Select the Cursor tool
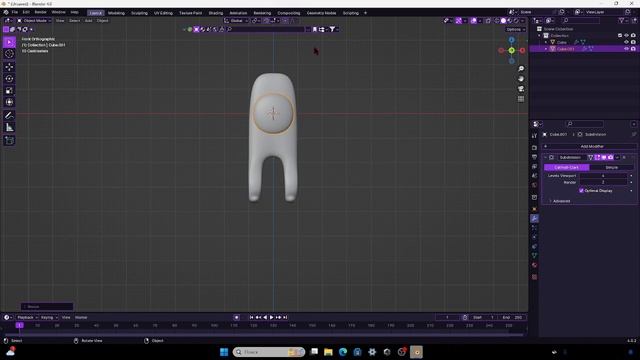 [x=9, y=54]
